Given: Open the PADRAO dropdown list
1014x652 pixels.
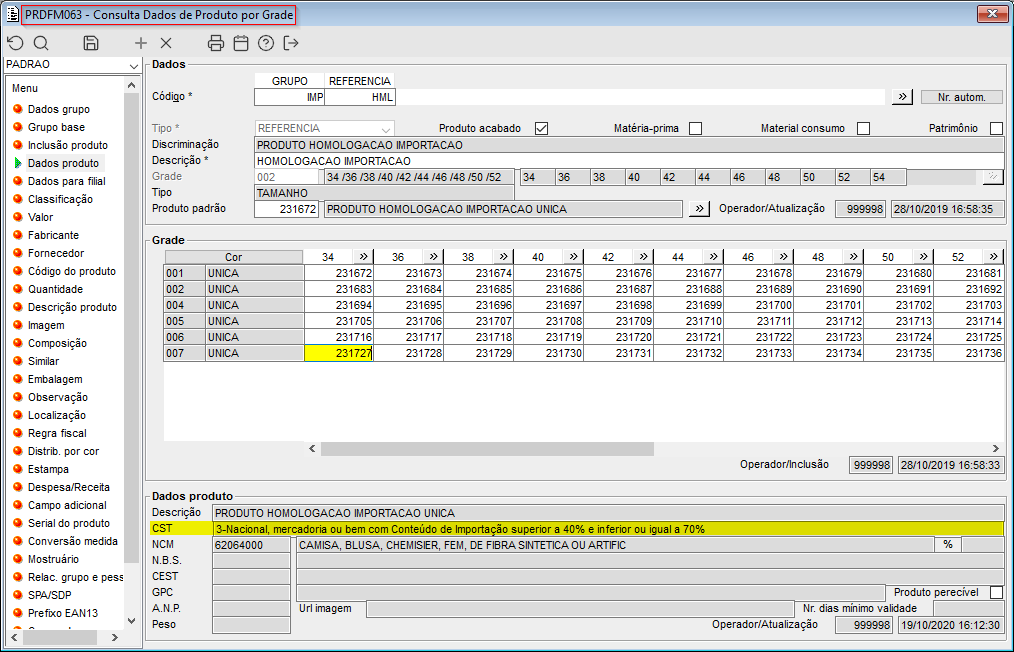Looking at the screenshot, I should (x=133, y=65).
